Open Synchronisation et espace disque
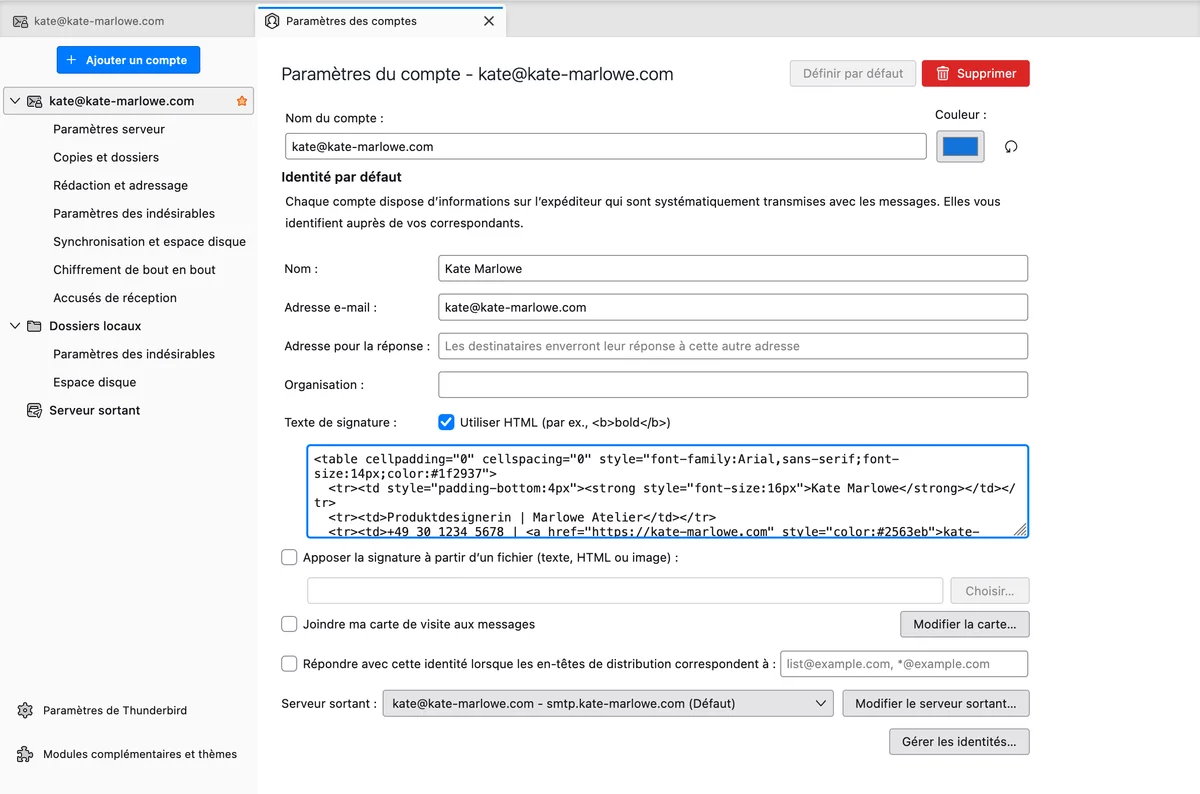The height and width of the screenshot is (794, 1200). (149, 241)
